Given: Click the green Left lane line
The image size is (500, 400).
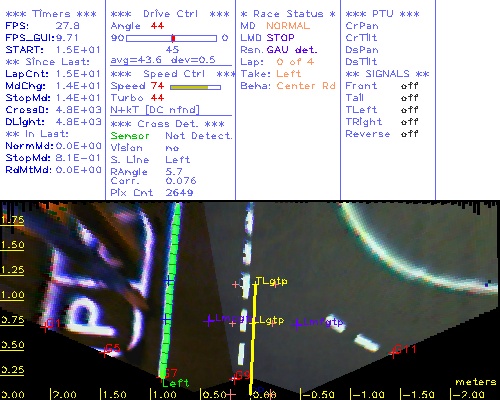Looking at the screenshot, I should [170, 290].
